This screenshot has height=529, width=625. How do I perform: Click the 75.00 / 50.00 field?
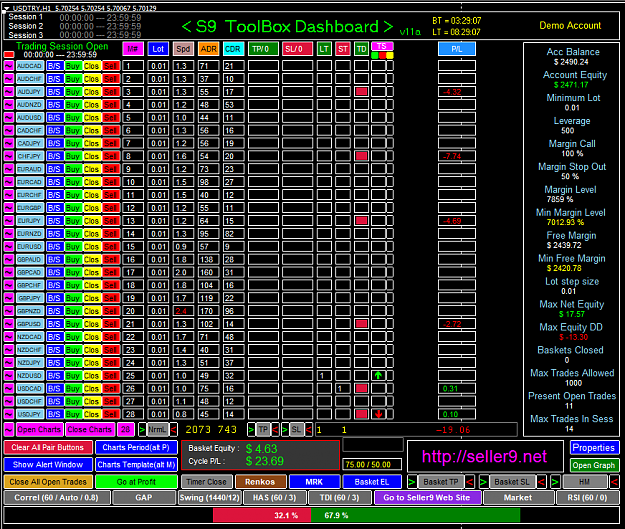point(372,464)
